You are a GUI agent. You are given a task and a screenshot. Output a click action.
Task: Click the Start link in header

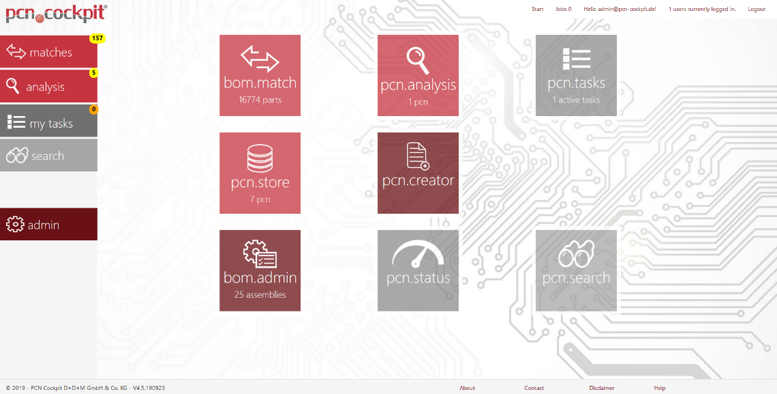[537, 9]
